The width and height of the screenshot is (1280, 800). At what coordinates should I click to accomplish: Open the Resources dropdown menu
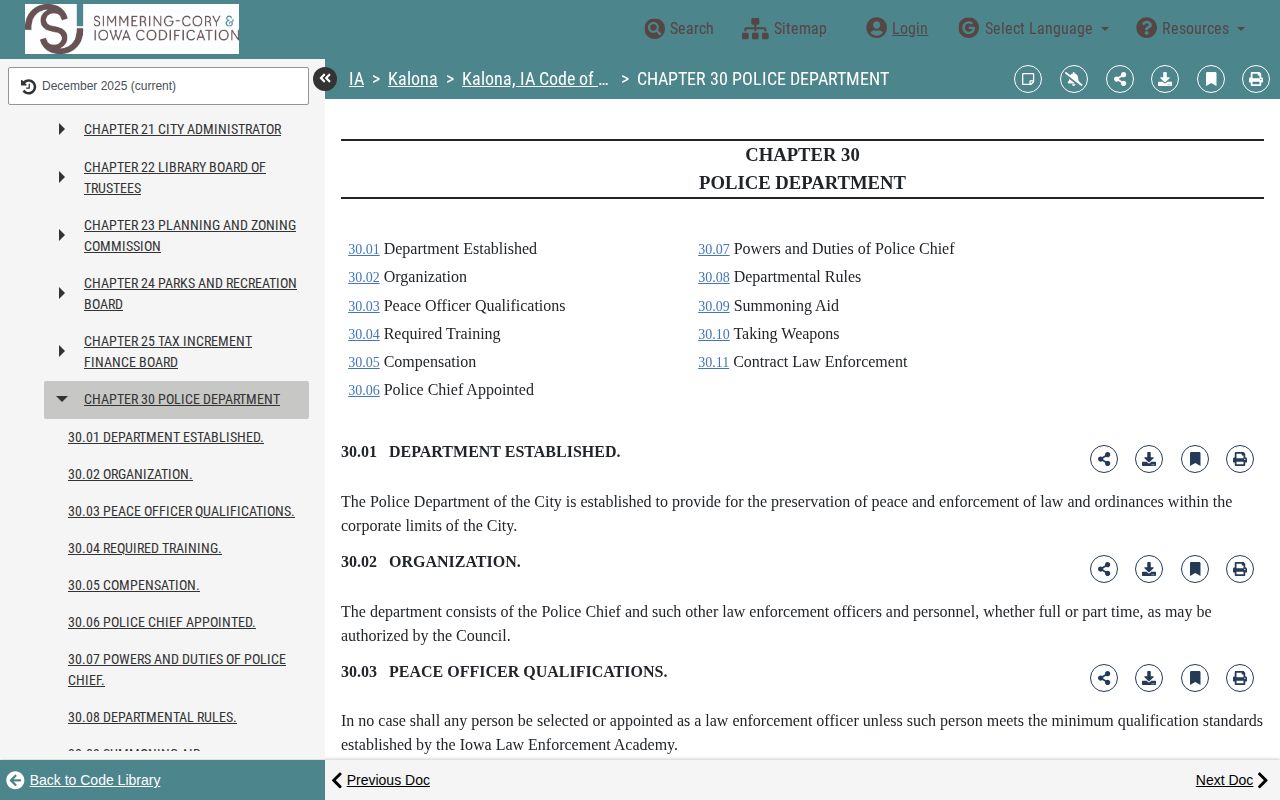coord(1191,29)
